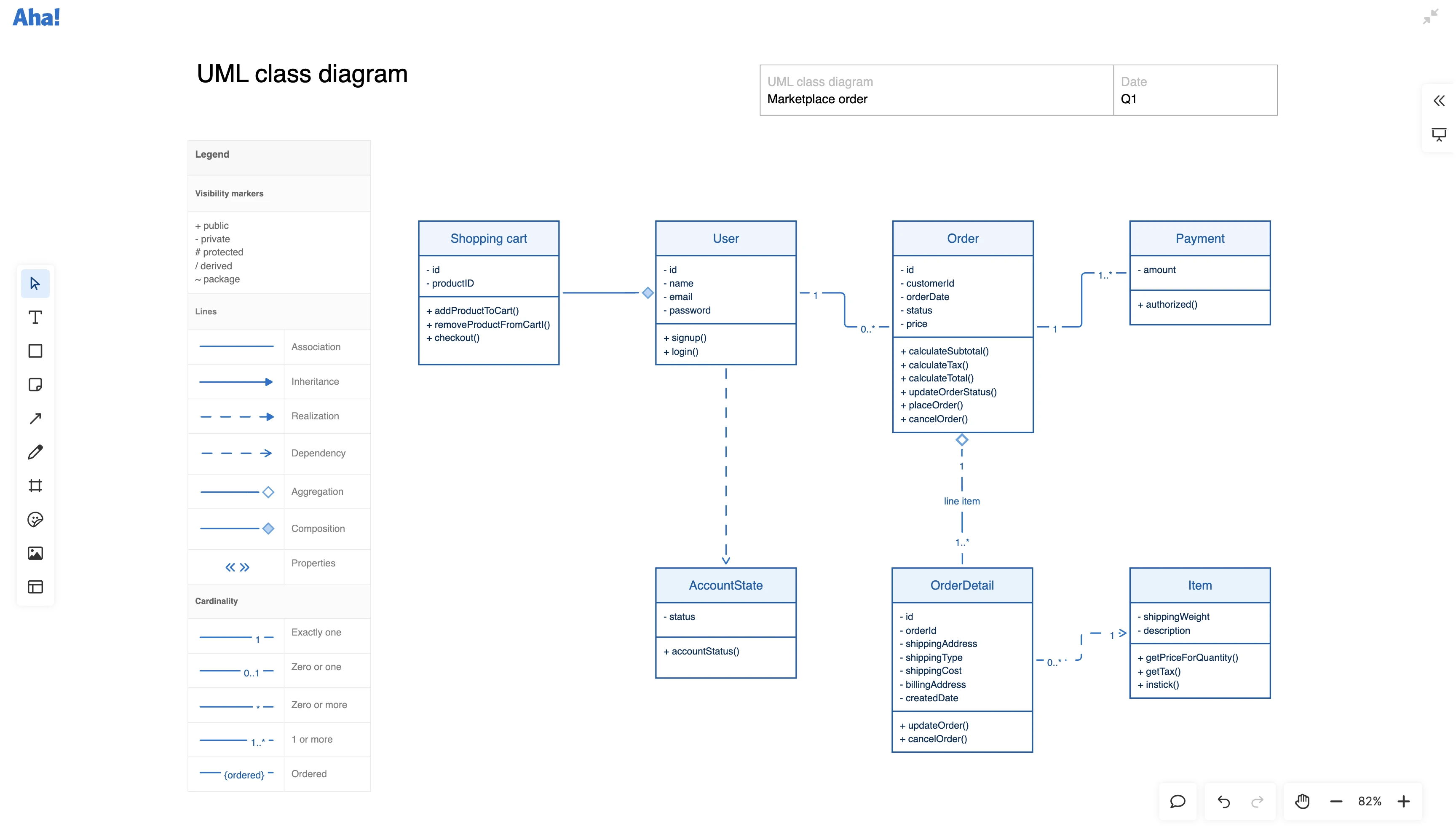Screen dimensions: 1456x837
Task: Select the pen drawing tool
Action: coord(35,452)
